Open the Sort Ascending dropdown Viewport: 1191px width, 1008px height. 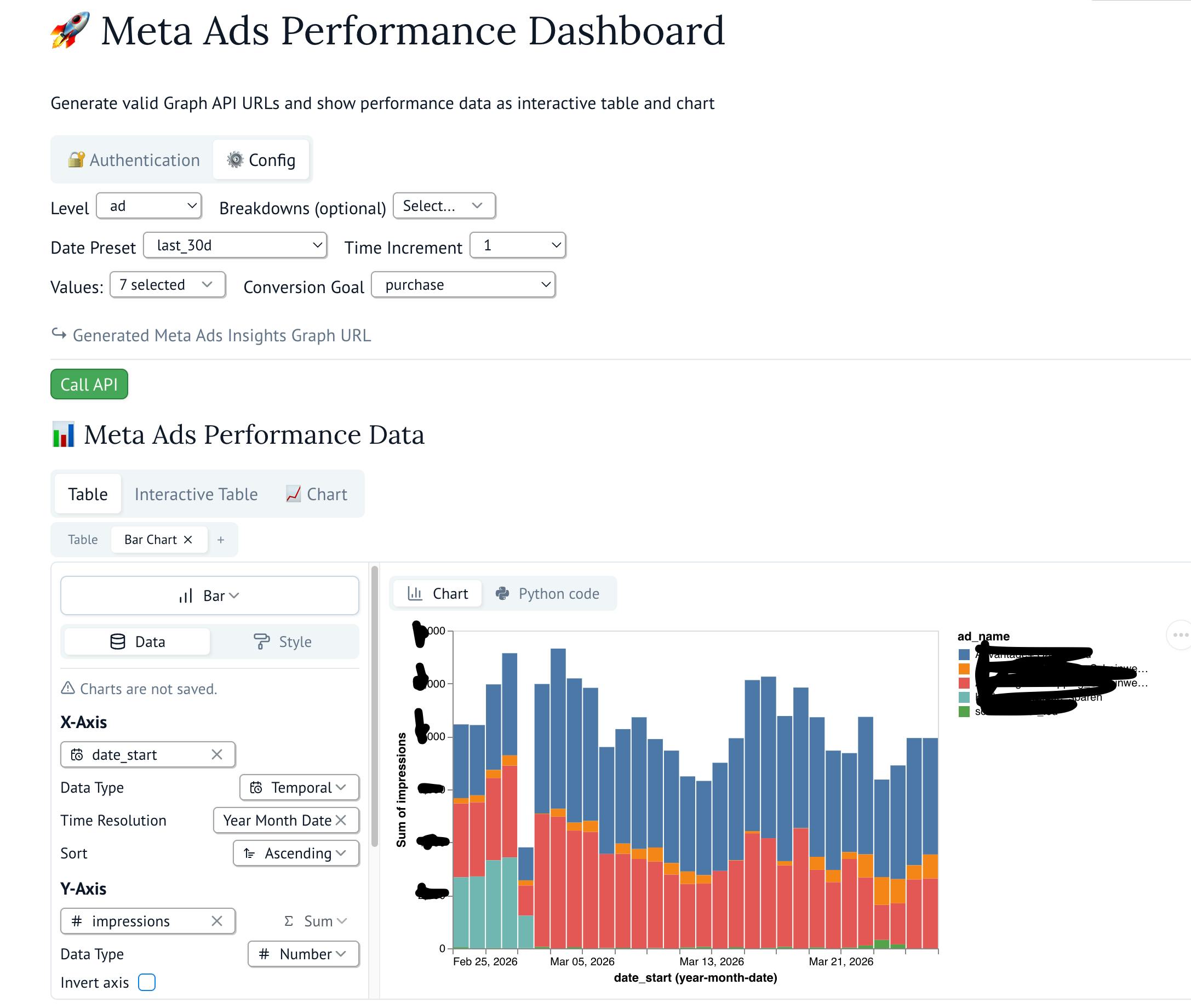296,853
